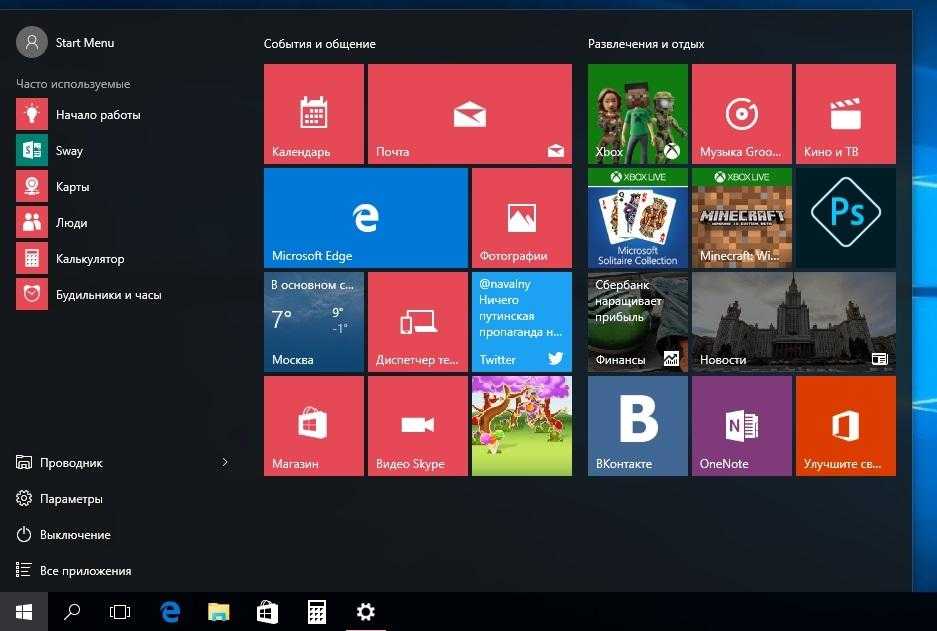Screen dimensions: 937x631
Task: Open the Выключение power options
Action: [75, 535]
